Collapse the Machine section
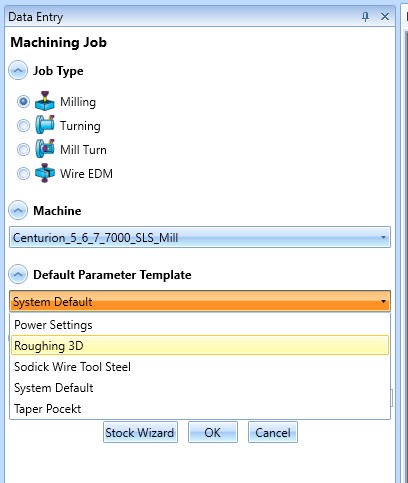Screen dimensions: 408x483 point(18,210)
